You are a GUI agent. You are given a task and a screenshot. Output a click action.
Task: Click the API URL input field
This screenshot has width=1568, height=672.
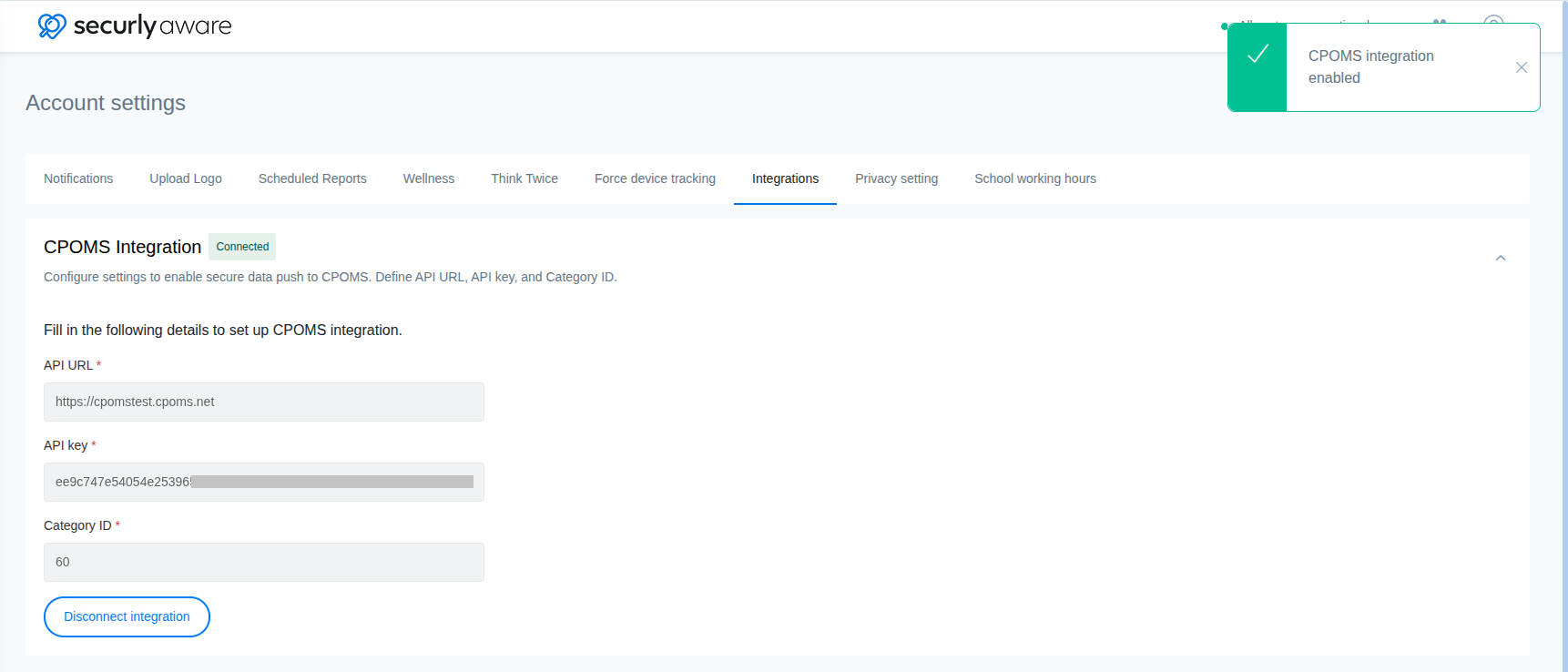tap(264, 402)
